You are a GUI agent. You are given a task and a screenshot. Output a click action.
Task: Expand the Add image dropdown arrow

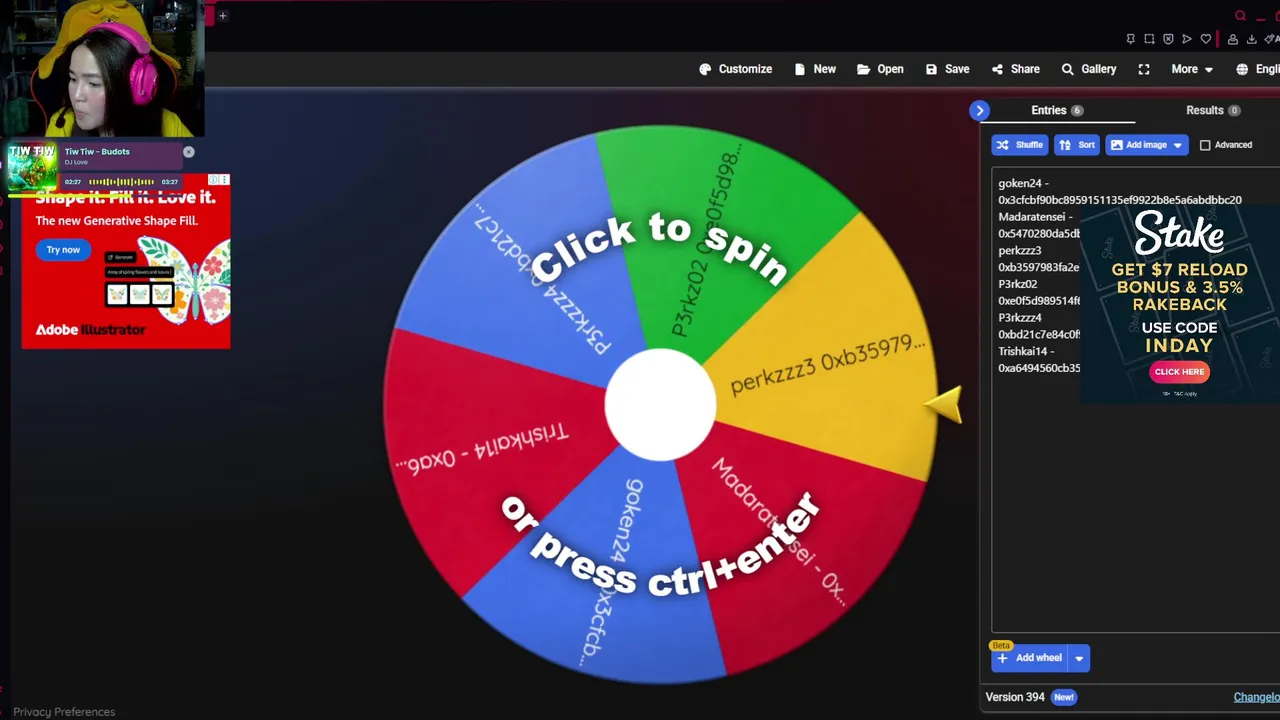click(1178, 145)
